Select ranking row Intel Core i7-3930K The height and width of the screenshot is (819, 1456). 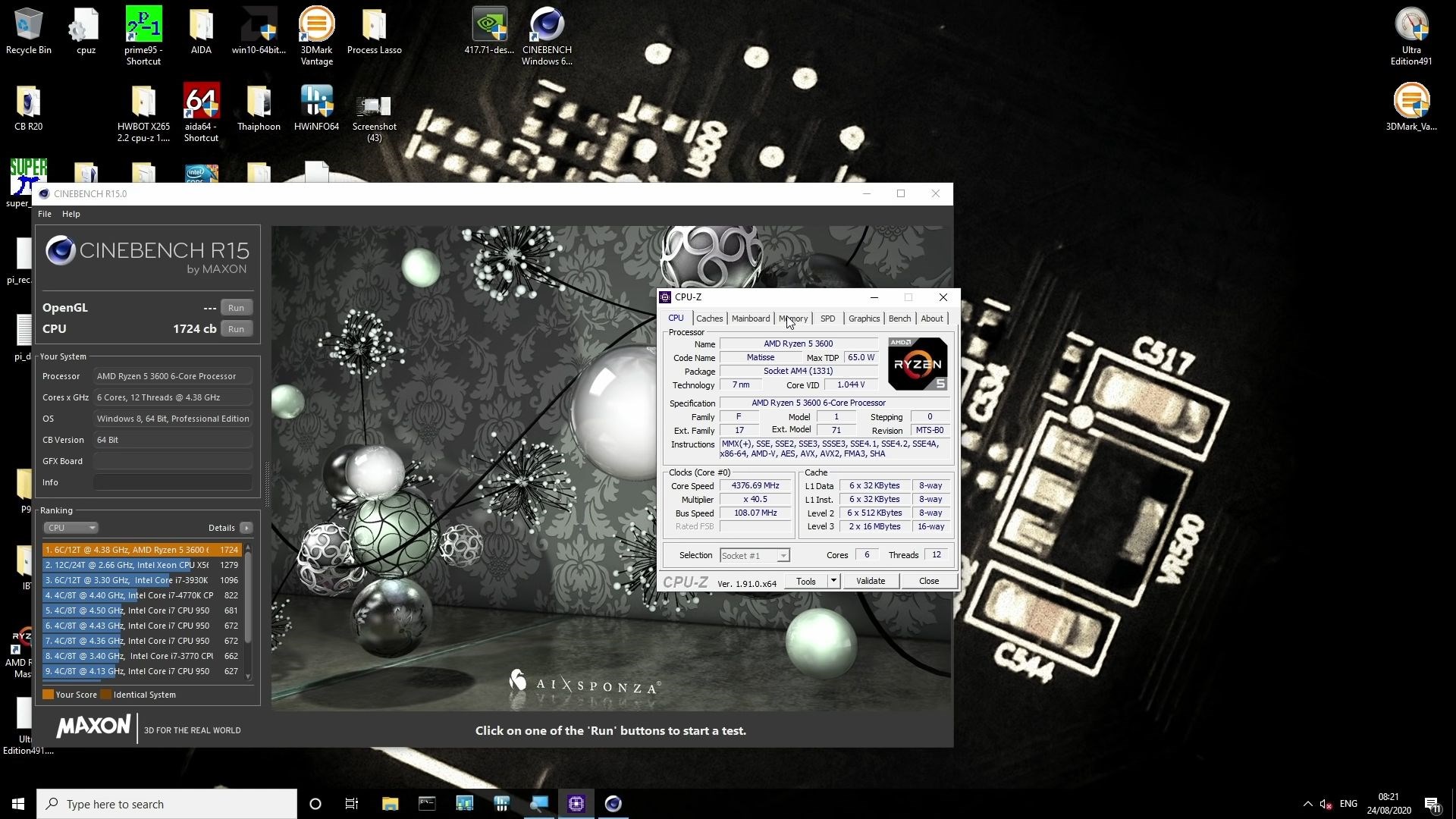pyautogui.click(x=142, y=580)
